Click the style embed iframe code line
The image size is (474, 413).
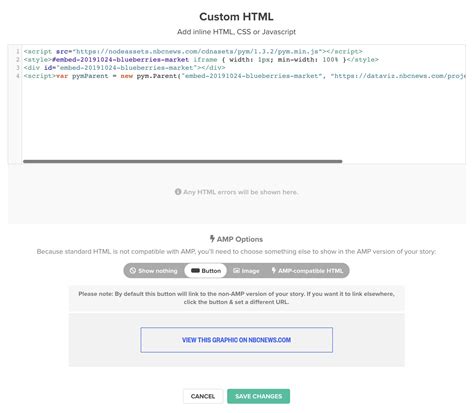point(201,60)
